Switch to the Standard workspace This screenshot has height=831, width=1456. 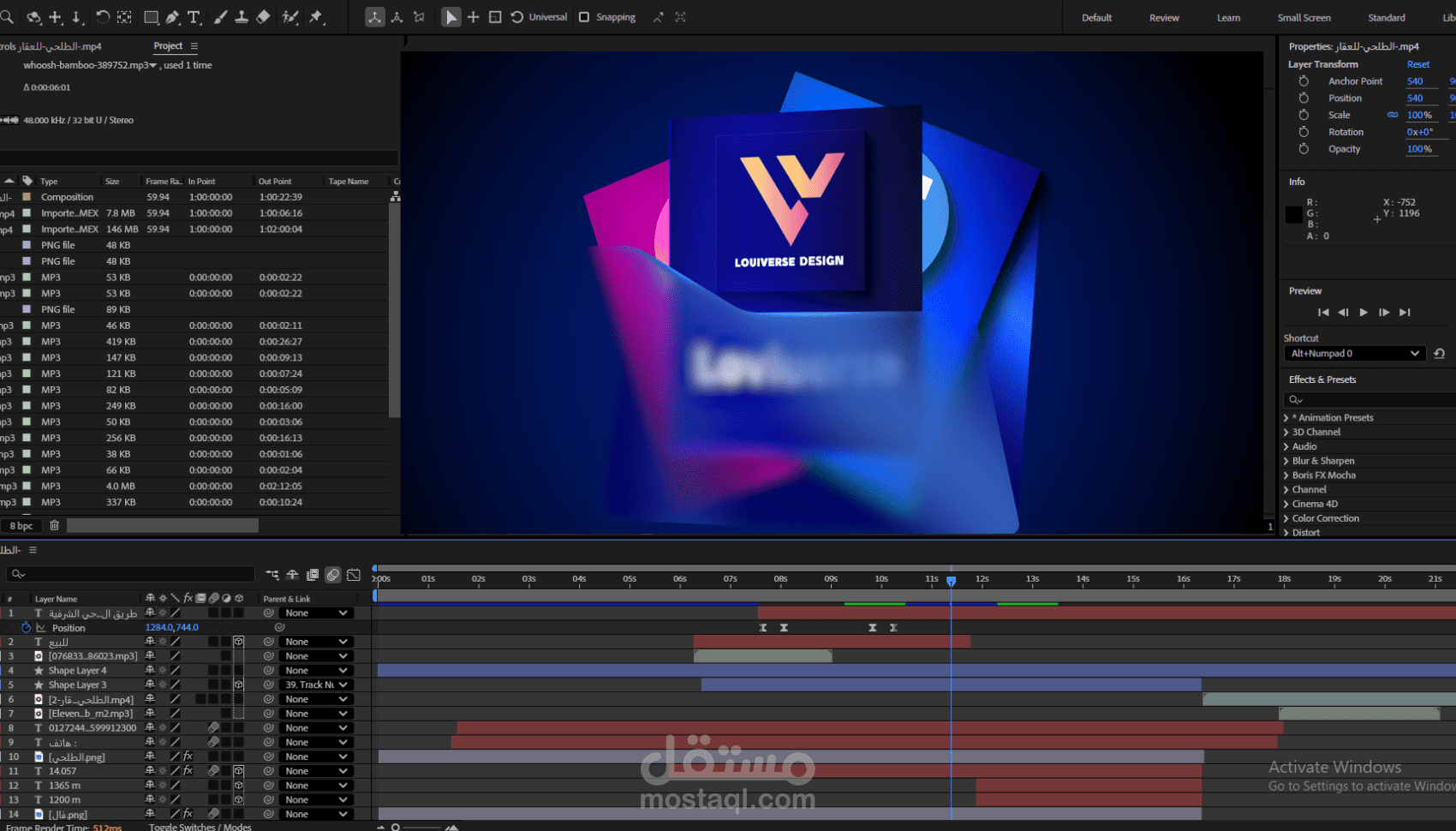pos(1386,18)
